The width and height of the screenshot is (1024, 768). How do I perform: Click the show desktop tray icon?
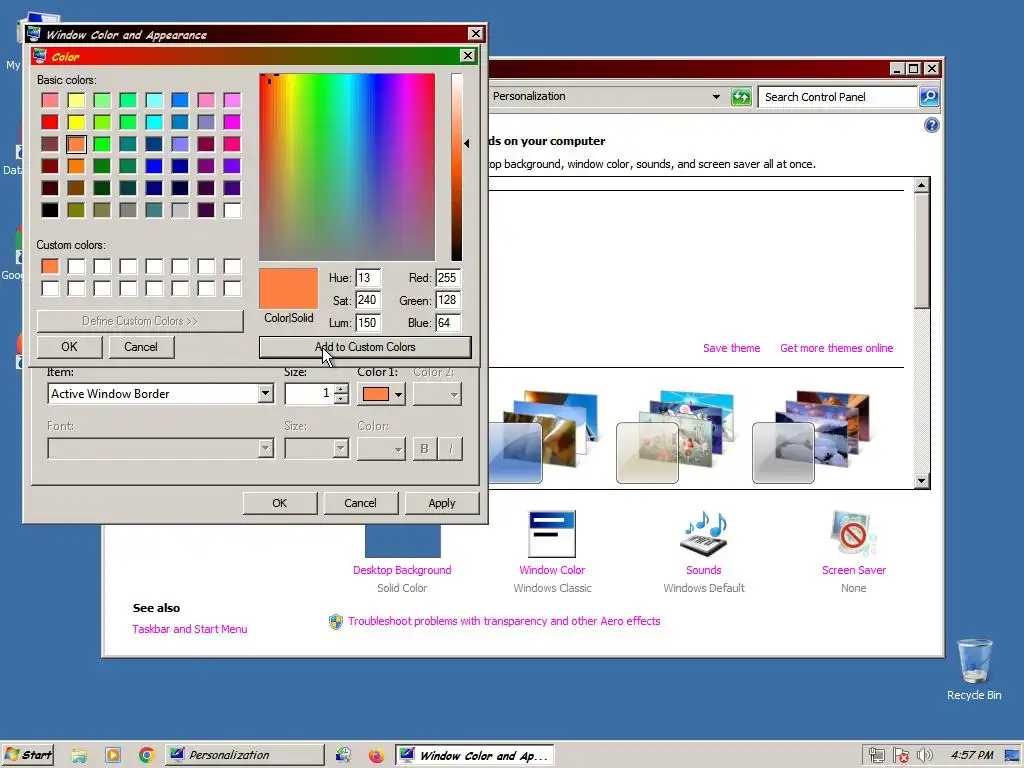point(1012,756)
